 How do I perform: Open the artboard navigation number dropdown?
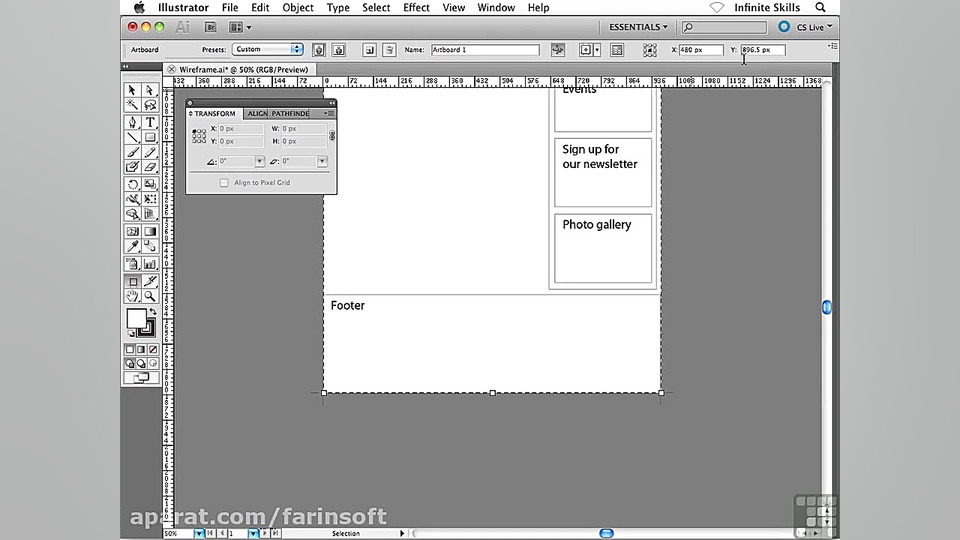[x=253, y=533]
